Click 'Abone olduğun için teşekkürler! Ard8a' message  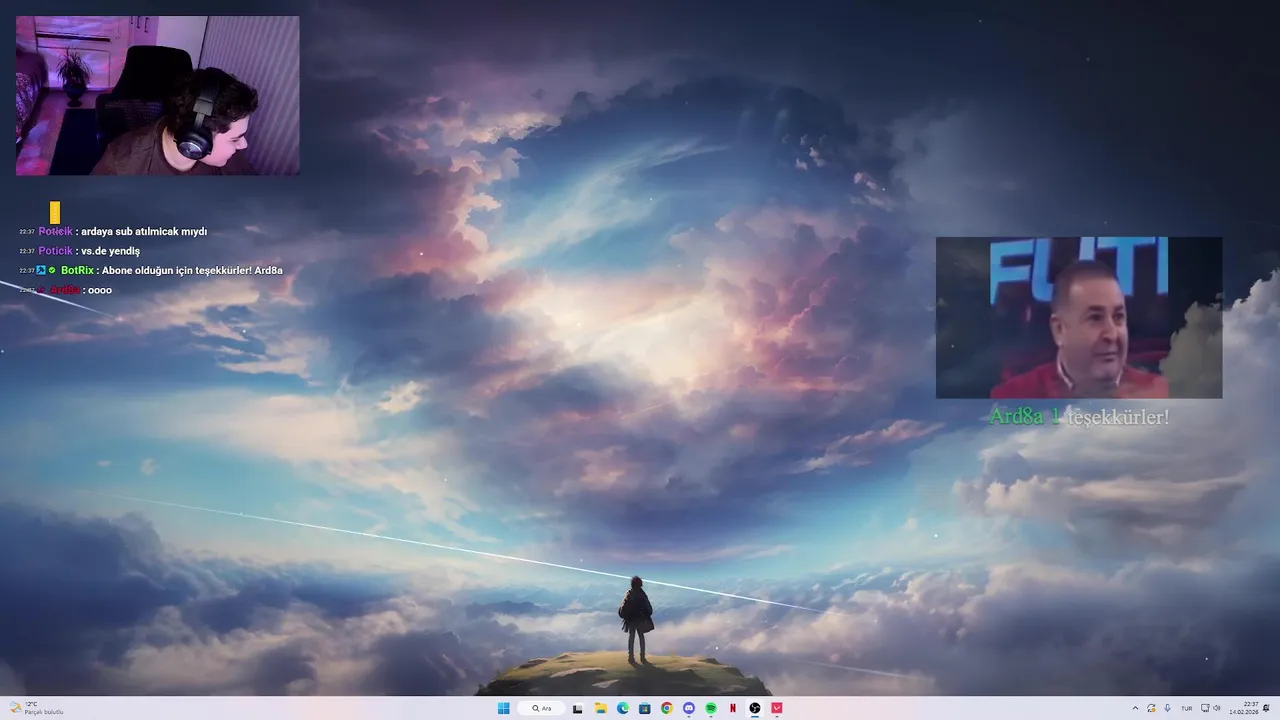click(x=192, y=270)
